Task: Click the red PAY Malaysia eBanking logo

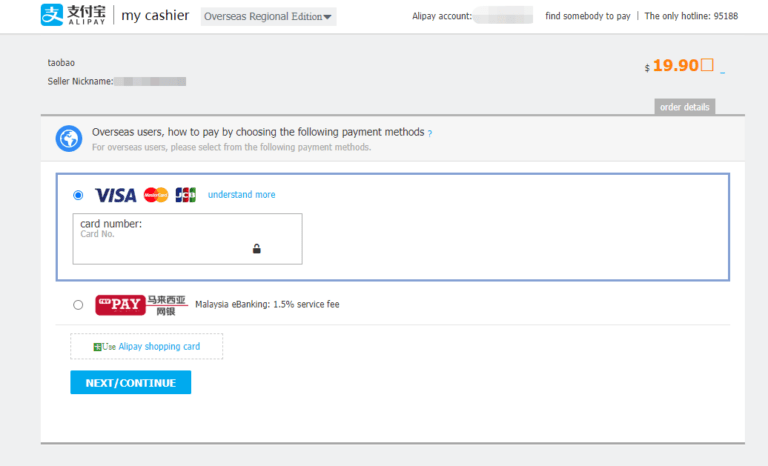Action: (x=120, y=305)
